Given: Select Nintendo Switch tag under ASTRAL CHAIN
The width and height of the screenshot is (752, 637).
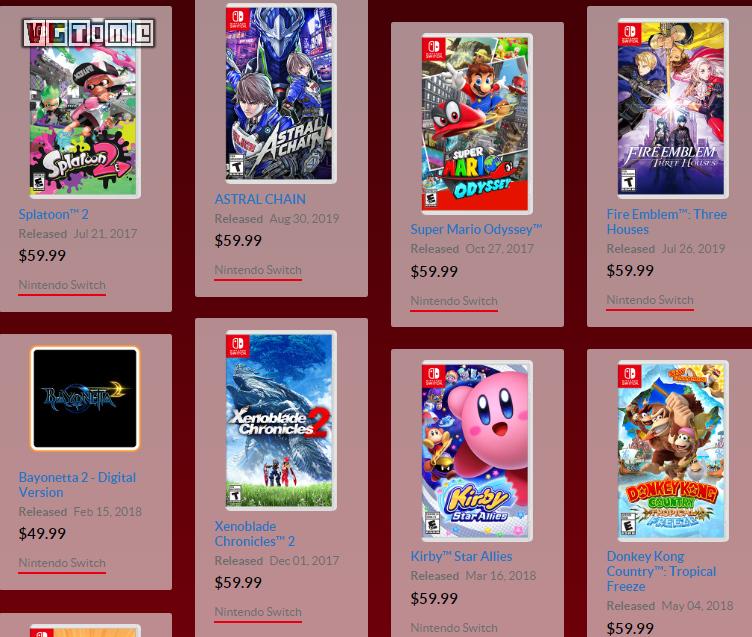Looking at the screenshot, I should (x=258, y=271).
